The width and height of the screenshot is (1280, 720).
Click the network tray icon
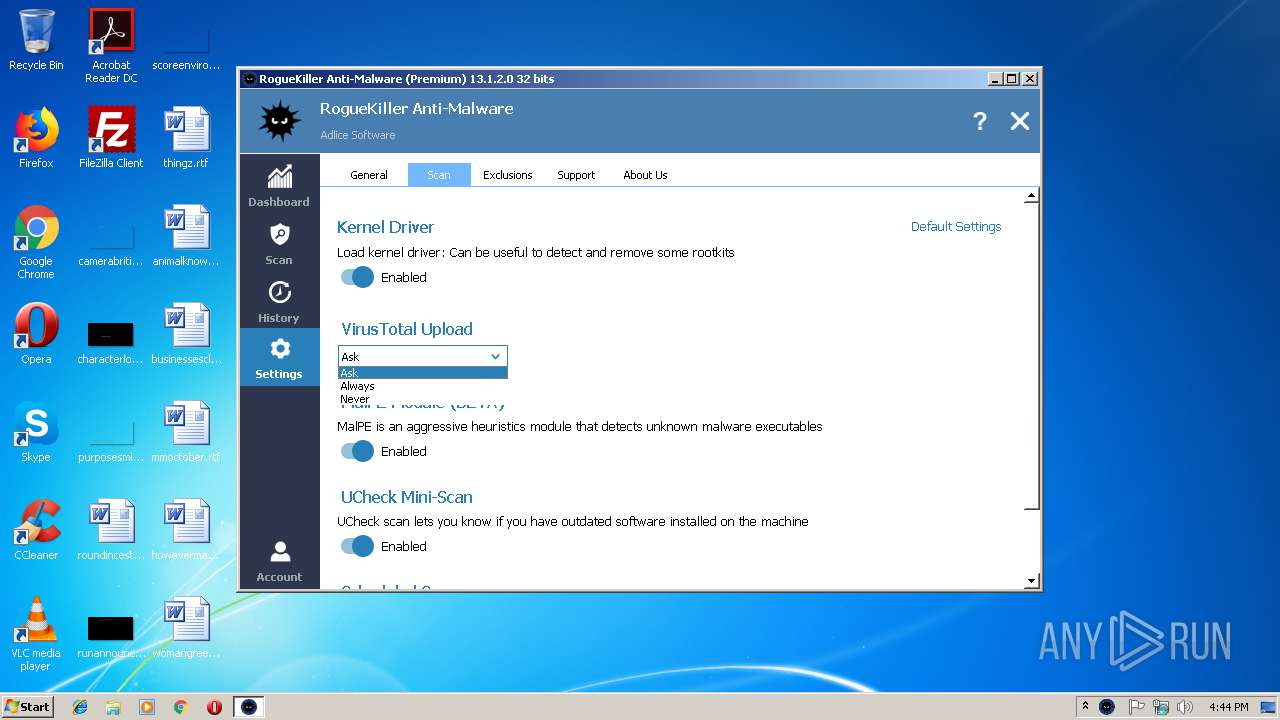tap(1161, 707)
